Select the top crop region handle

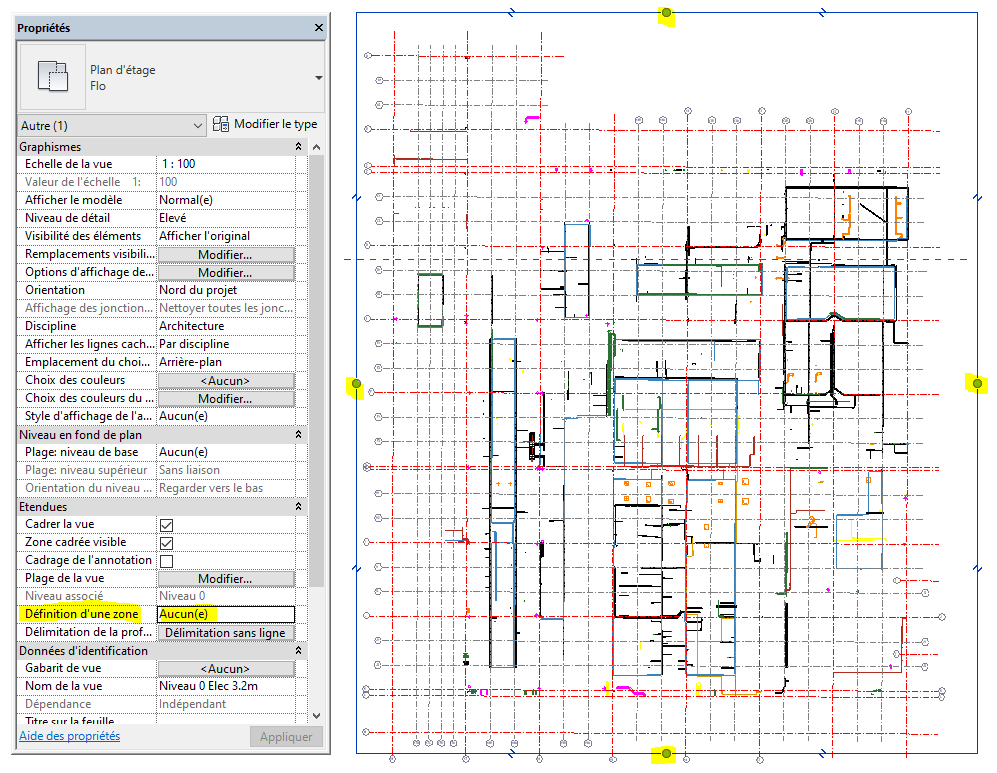coord(666,14)
